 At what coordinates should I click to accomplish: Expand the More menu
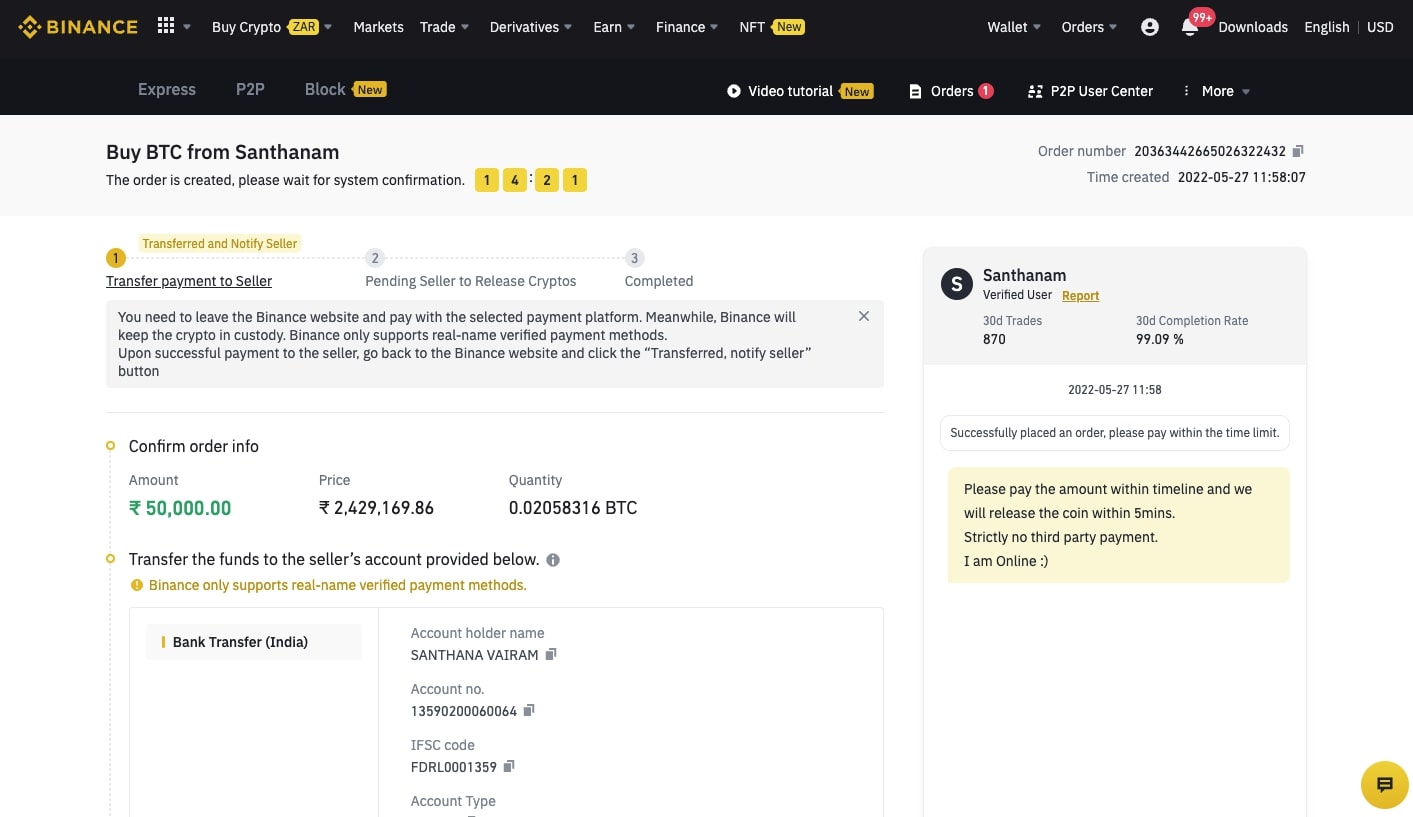pos(1216,91)
